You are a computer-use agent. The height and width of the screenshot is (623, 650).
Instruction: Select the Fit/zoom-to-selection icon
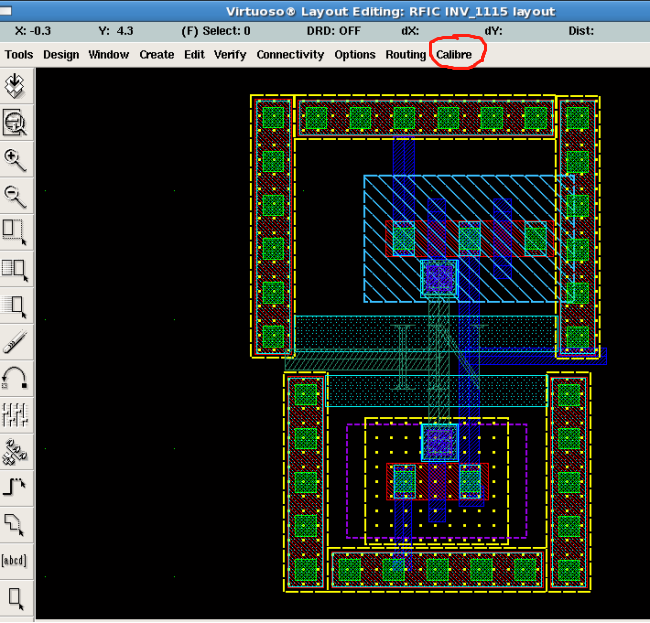pyautogui.click(x=15, y=123)
